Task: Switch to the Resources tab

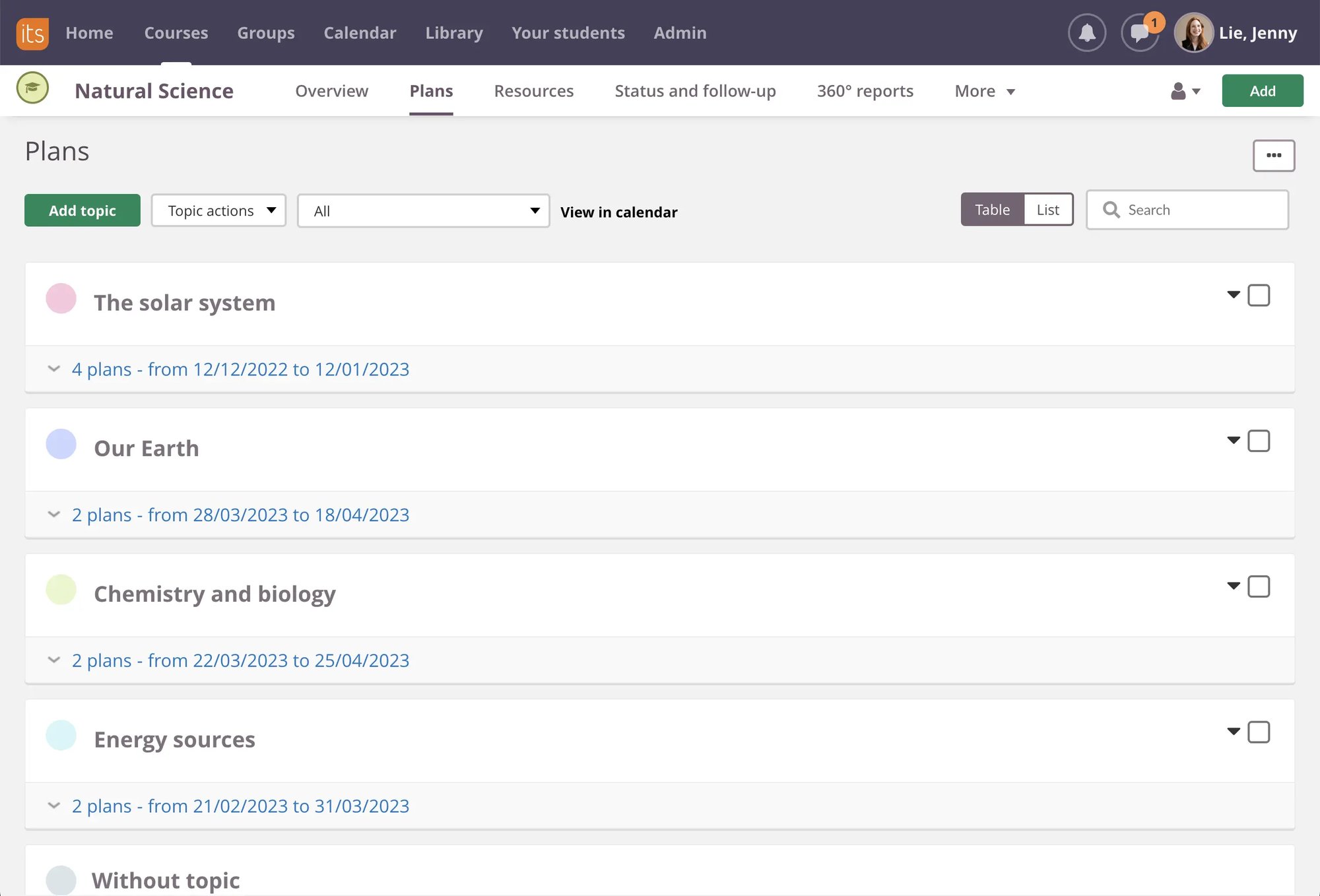Action: pyautogui.click(x=533, y=91)
